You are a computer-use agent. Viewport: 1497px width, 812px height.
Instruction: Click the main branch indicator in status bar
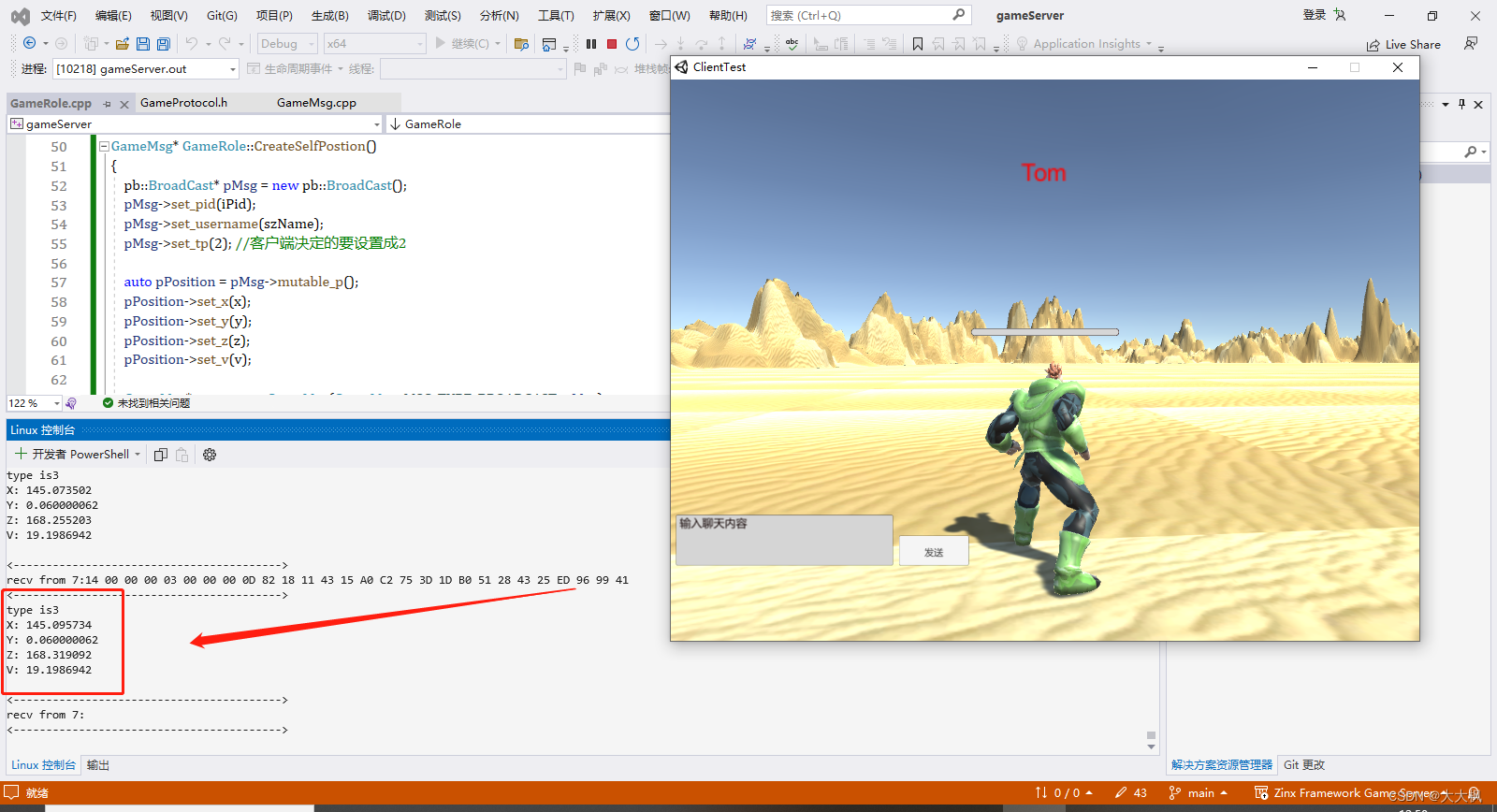[x=1199, y=793]
